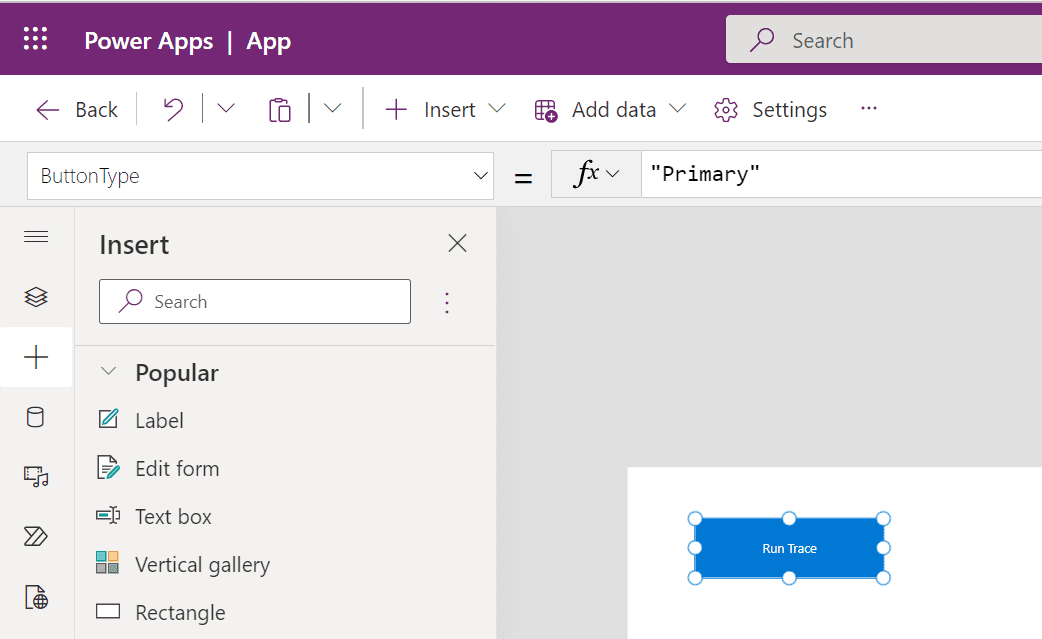Open the Data sources panel
This screenshot has width=1042, height=639.
pyautogui.click(x=36, y=417)
